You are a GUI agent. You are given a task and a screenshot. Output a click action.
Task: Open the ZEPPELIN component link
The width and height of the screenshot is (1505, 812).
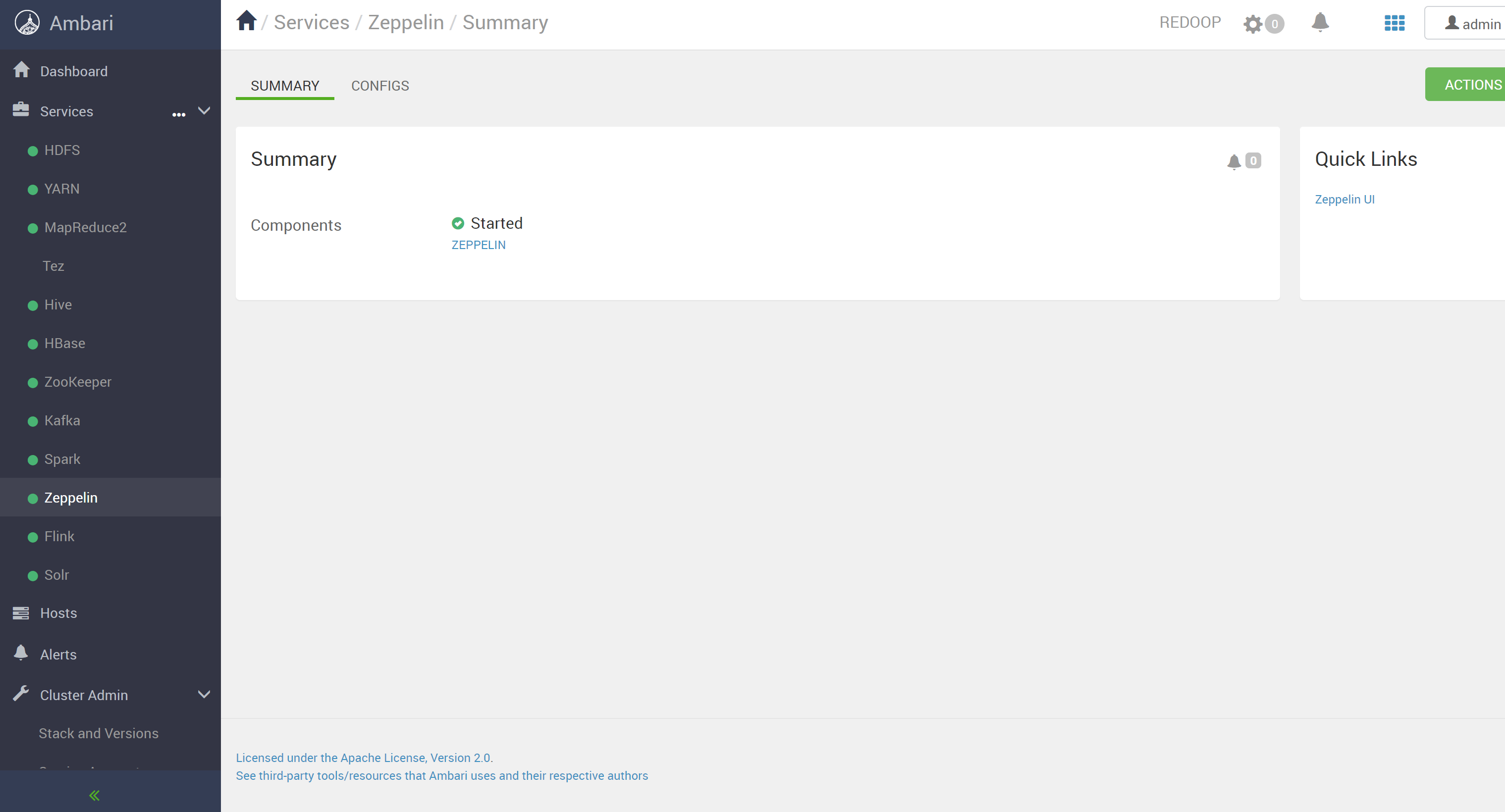[479, 245]
